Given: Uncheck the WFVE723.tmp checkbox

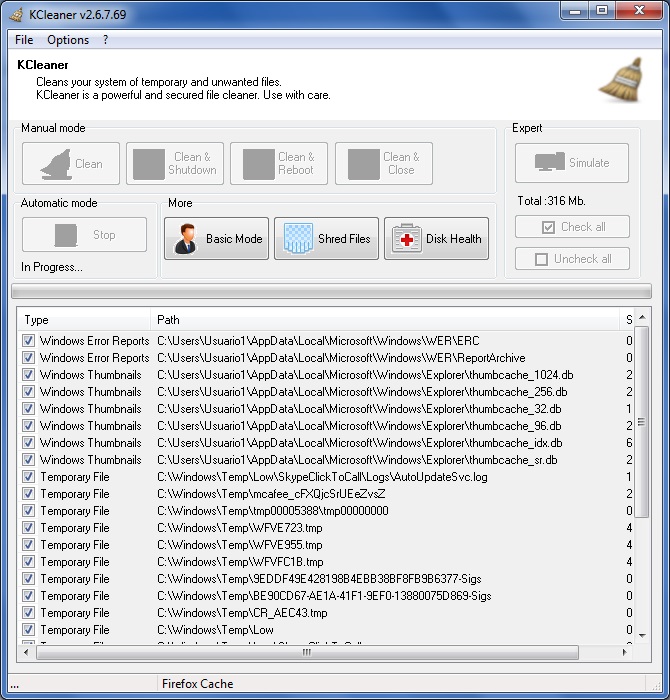Looking at the screenshot, I should click(x=28, y=528).
